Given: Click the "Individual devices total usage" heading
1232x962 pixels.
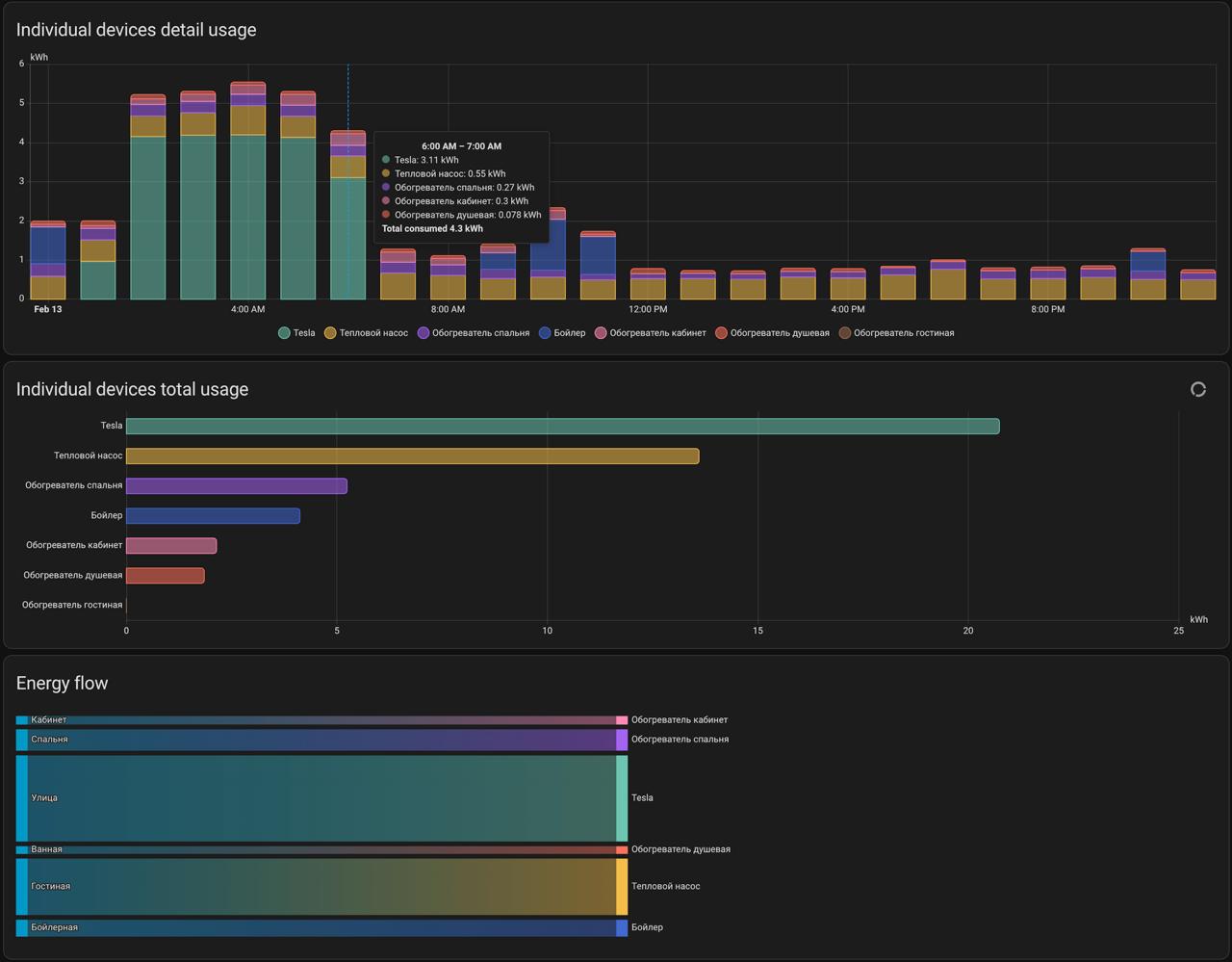Looking at the screenshot, I should [133, 389].
